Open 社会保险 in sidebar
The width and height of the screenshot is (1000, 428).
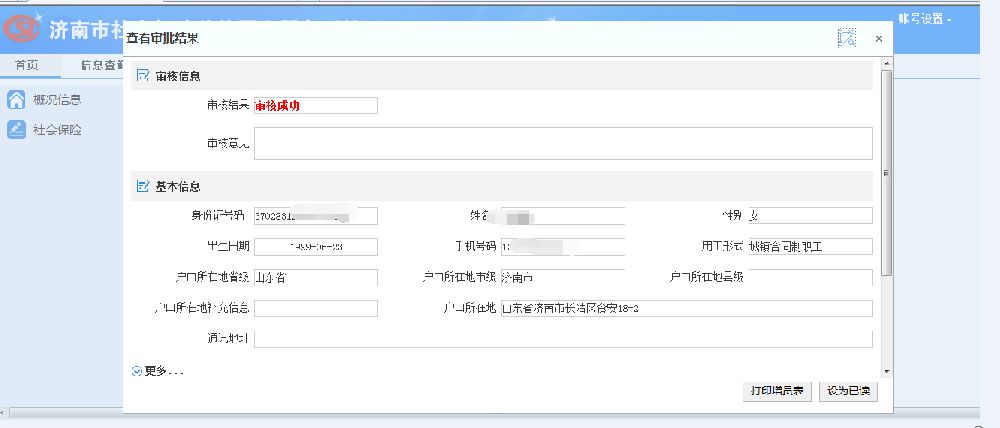pyautogui.click(x=57, y=129)
